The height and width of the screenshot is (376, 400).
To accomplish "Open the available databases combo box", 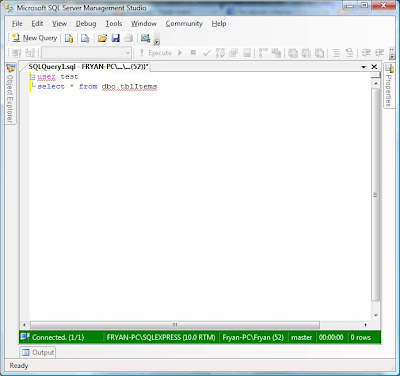I will pos(86,53).
